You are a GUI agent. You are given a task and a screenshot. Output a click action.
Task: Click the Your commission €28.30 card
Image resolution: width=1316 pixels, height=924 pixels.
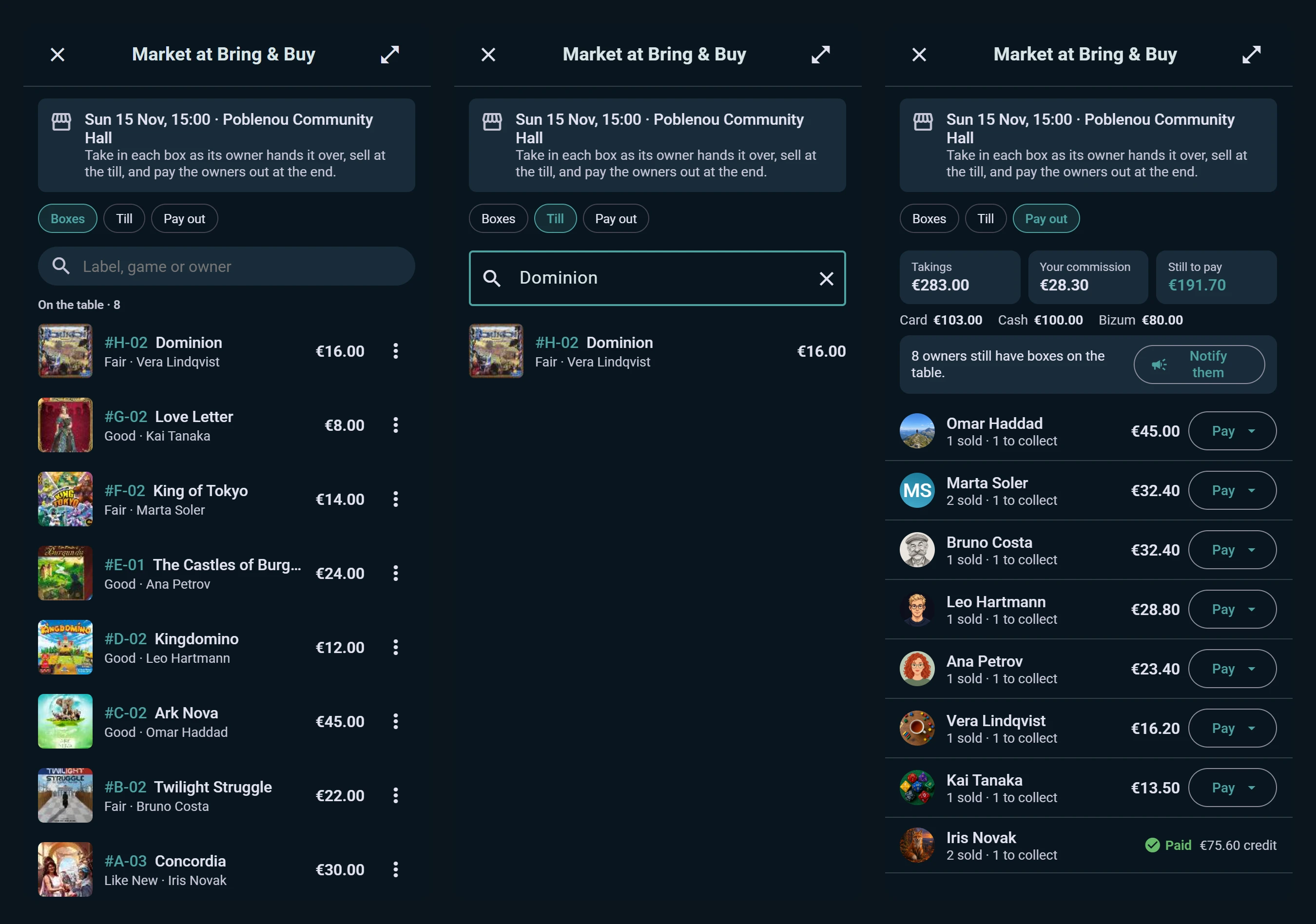(1088, 277)
